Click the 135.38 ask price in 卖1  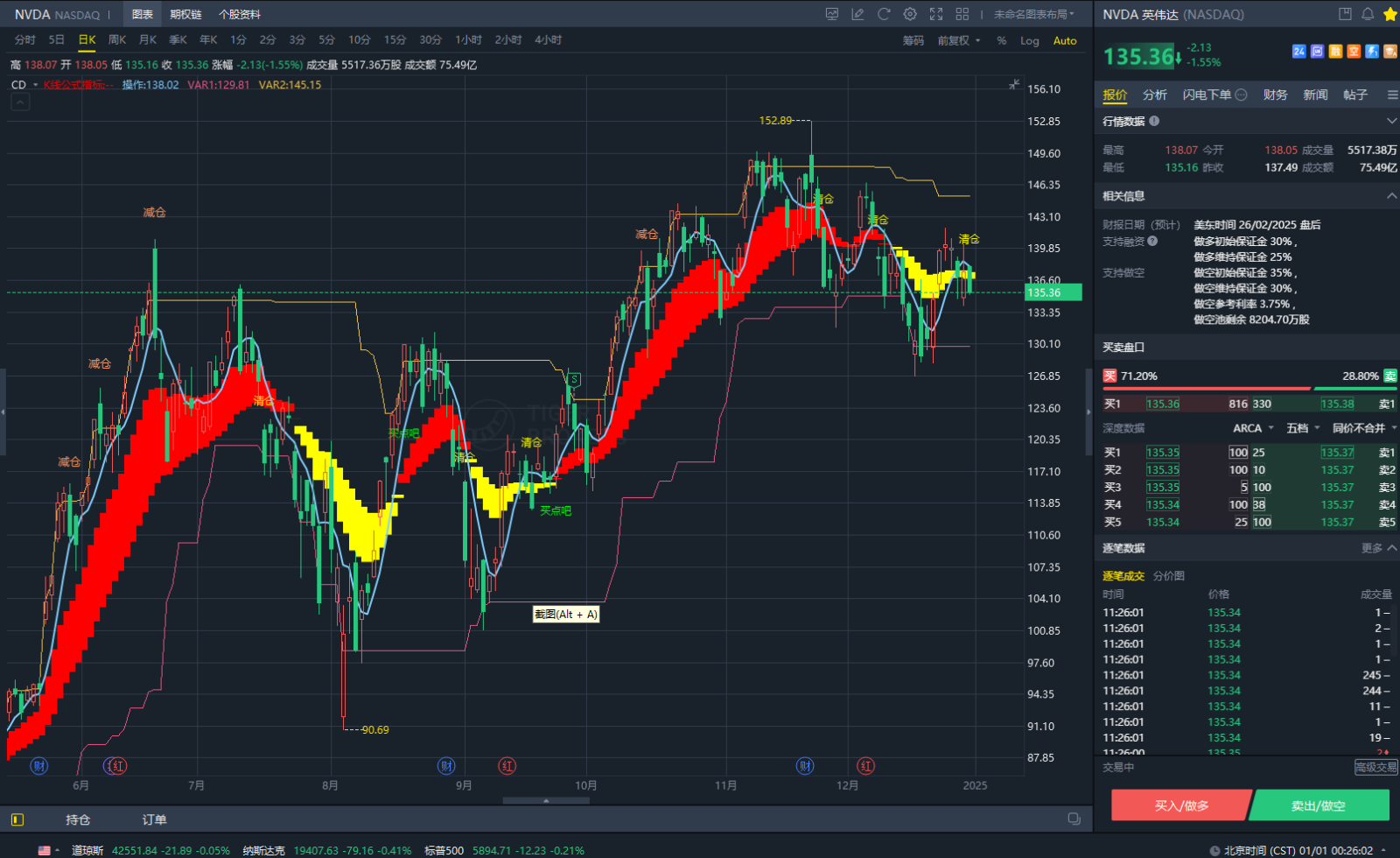(1337, 404)
